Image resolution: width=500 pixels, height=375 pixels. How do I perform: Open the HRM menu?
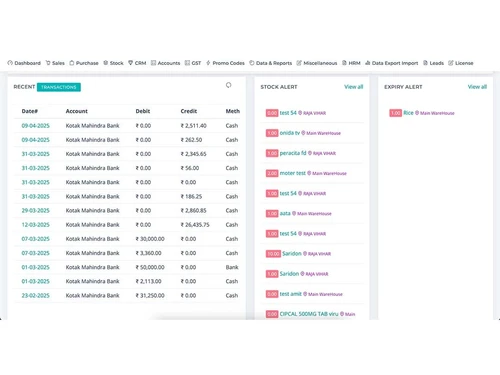coord(351,63)
